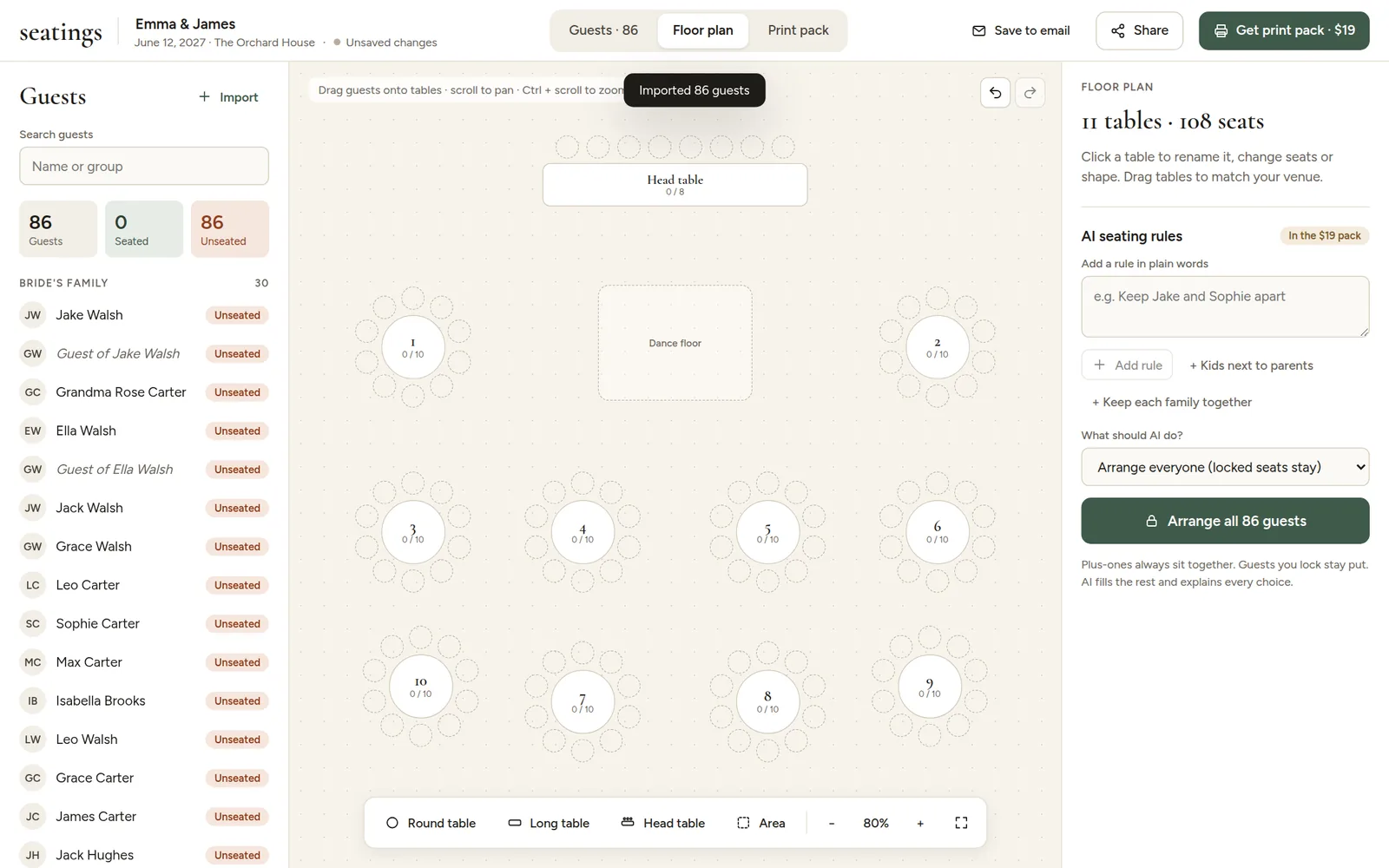Image resolution: width=1389 pixels, height=868 pixels.
Task: Open the What should AI do dropdown
Action: 1225,467
